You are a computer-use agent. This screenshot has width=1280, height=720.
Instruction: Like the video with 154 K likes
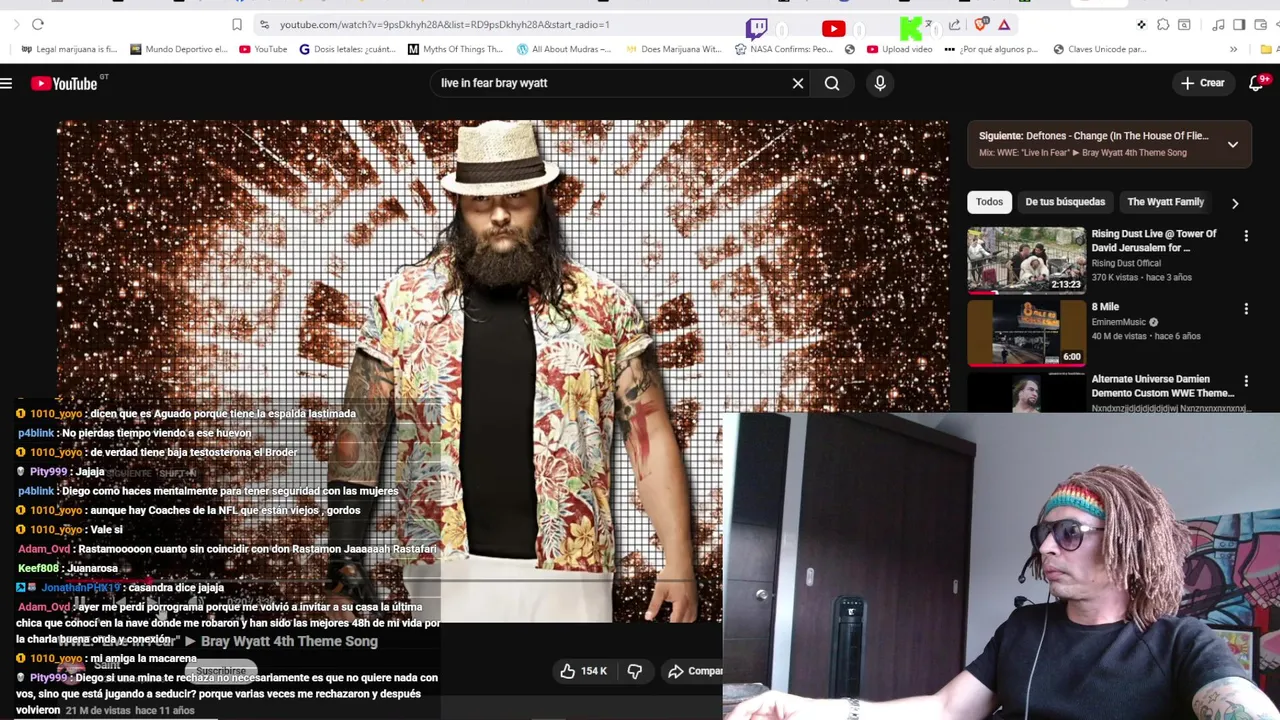[584, 671]
